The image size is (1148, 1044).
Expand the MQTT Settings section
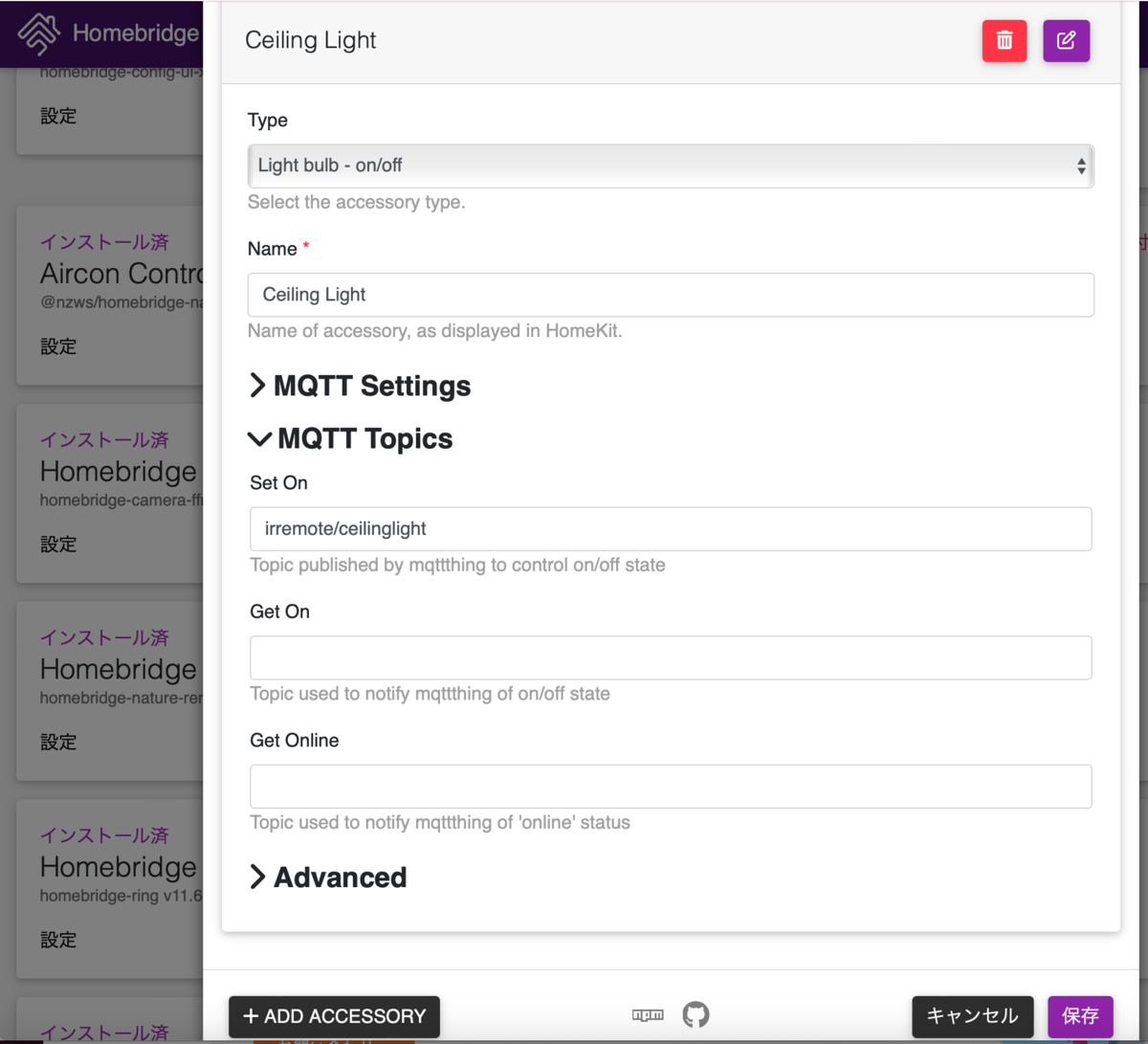click(x=360, y=386)
